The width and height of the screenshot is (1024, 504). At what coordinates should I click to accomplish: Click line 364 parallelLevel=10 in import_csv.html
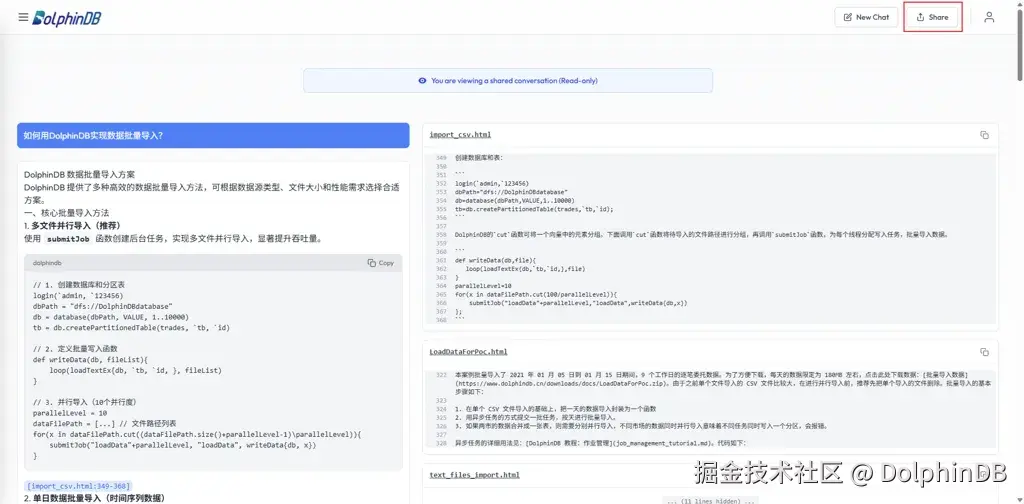tap(483, 286)
